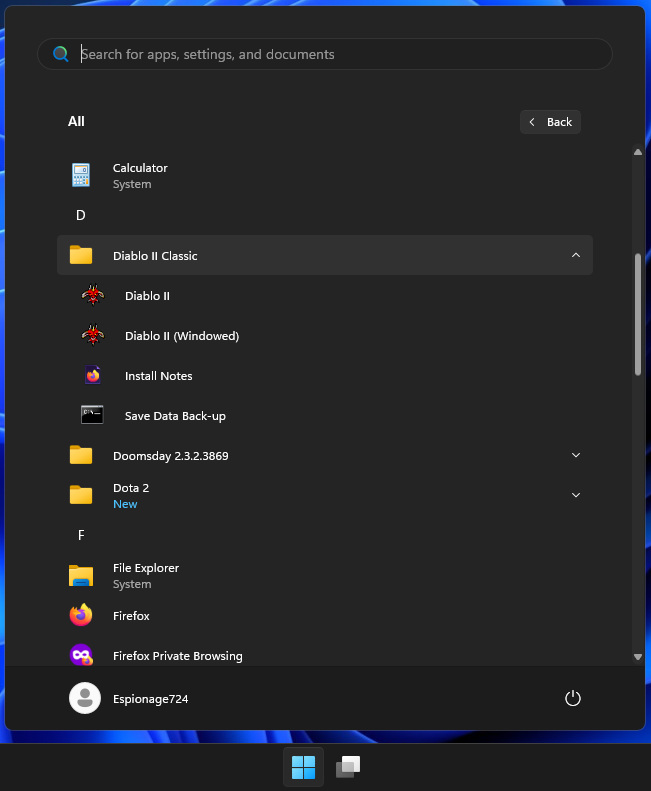The width and height of the screenshot is (651, 791).
Task: Click the power button icon
Action: coord(573,699)
